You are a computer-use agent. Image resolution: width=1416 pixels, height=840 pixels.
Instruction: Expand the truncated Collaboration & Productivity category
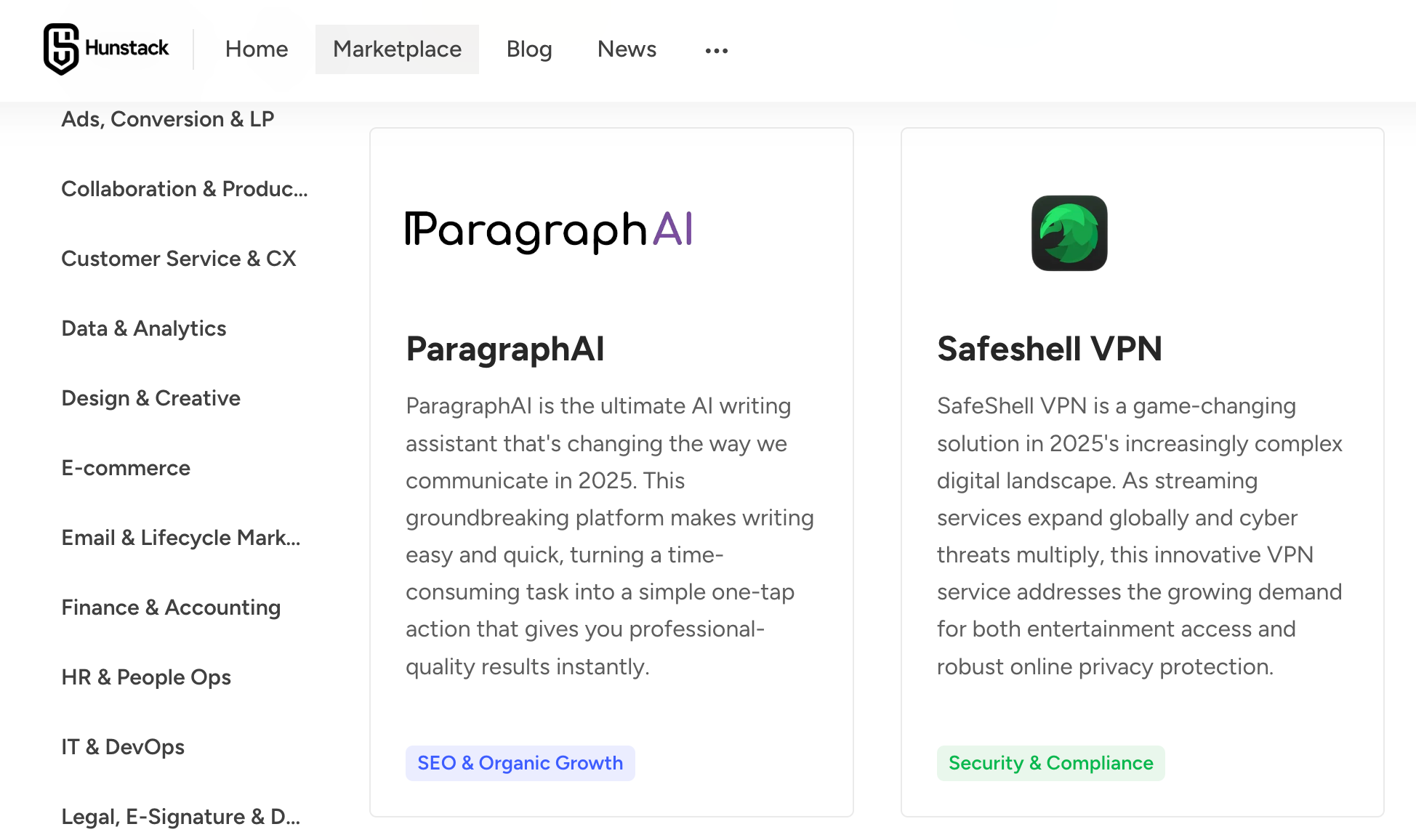click(x=185, y=189)
